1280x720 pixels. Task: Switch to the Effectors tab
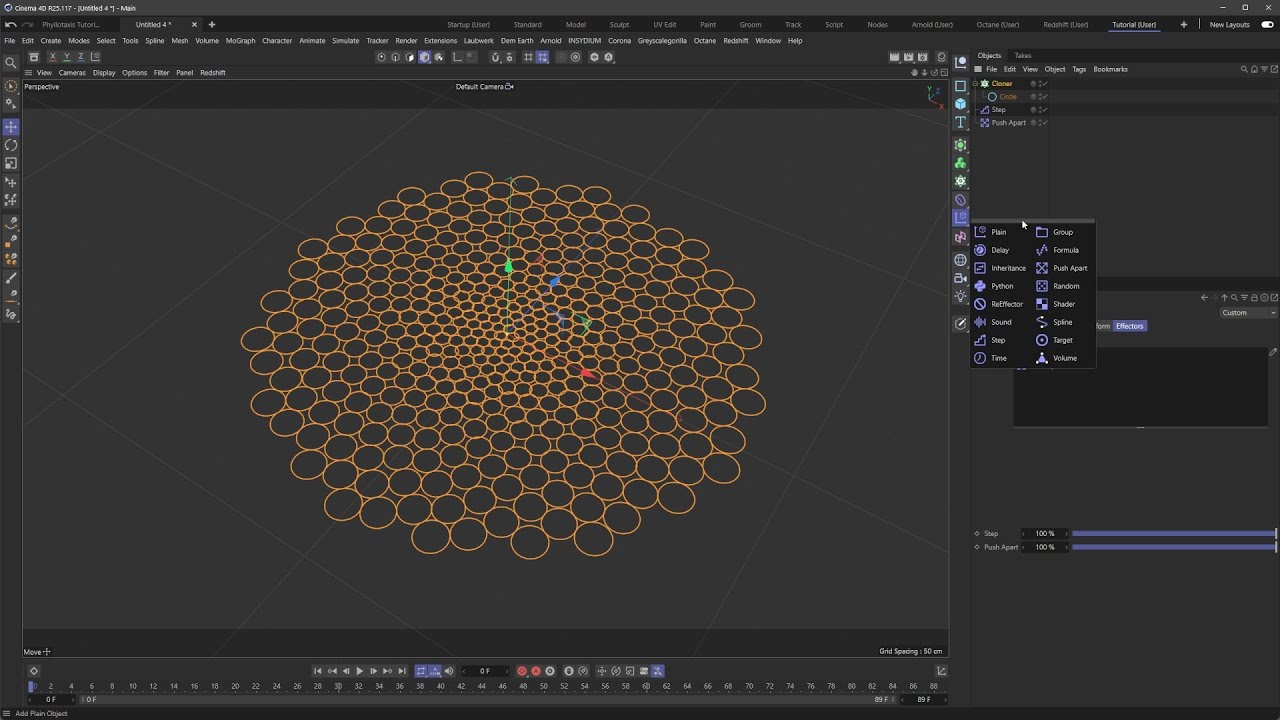coord(1129,326)
